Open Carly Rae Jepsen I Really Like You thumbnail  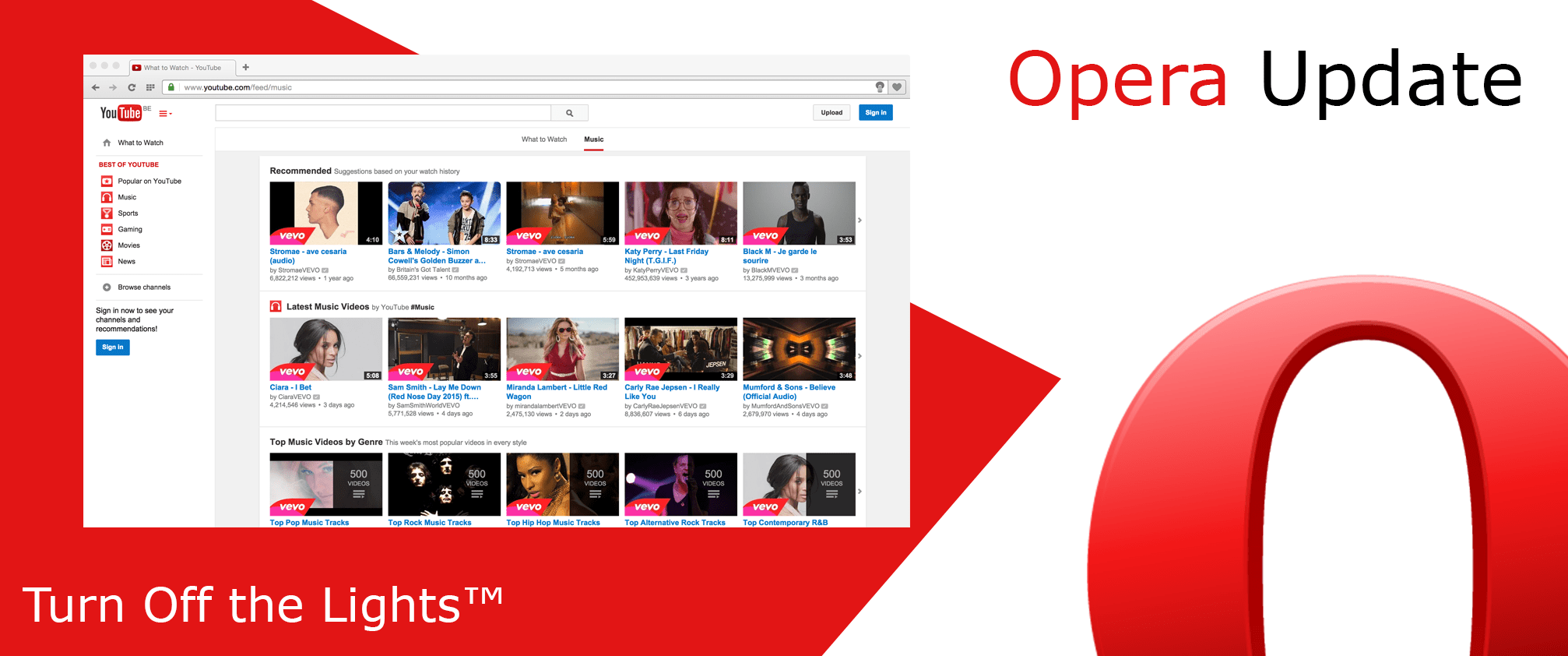[681, 349]
